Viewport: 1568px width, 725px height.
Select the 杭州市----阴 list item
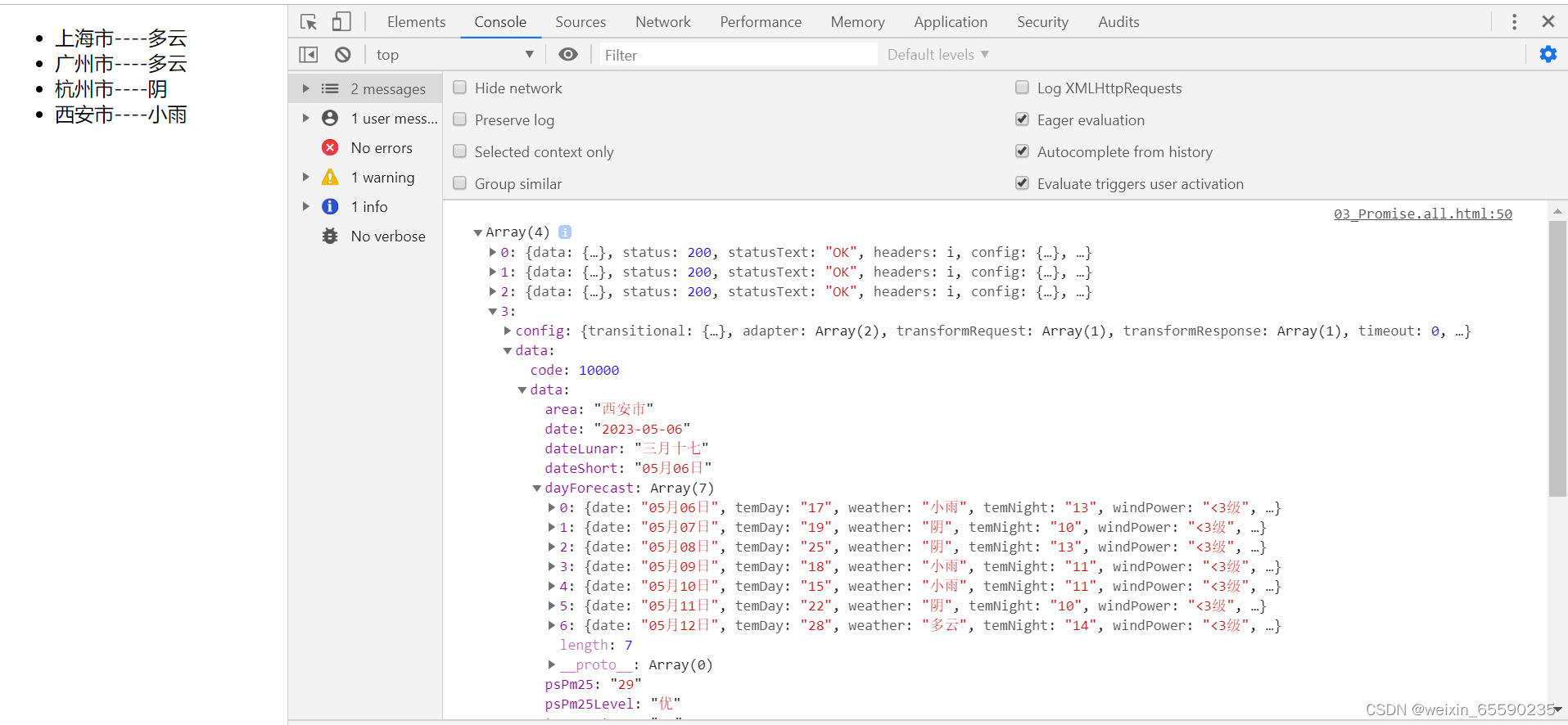pos(111,88)
